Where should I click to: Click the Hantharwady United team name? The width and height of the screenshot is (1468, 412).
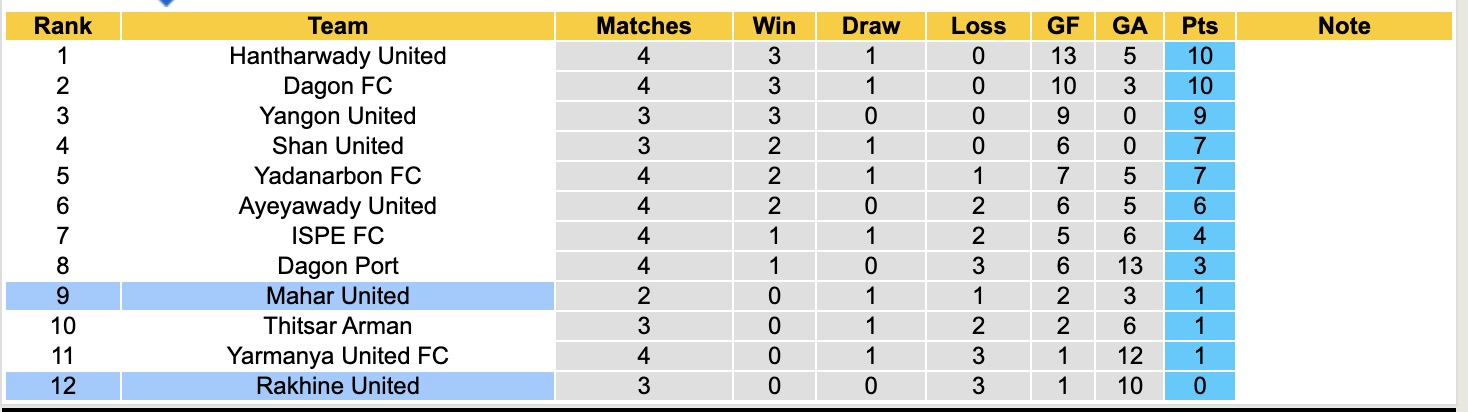337,56
